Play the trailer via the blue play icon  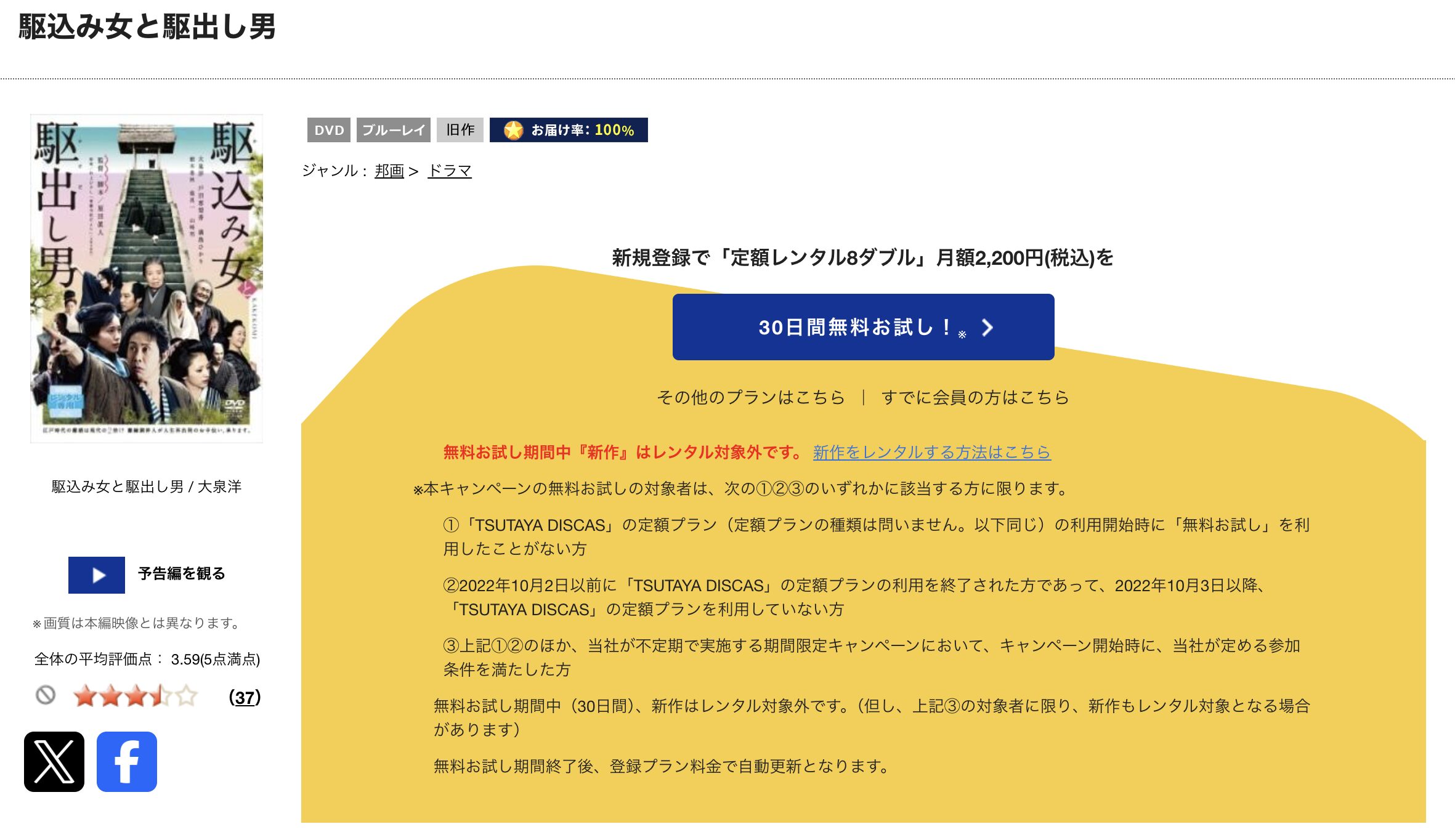tap(97, 575)
